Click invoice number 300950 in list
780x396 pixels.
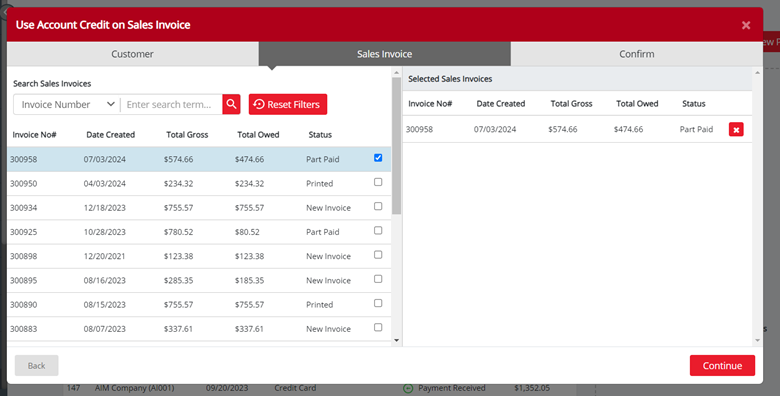coord(23,184)
